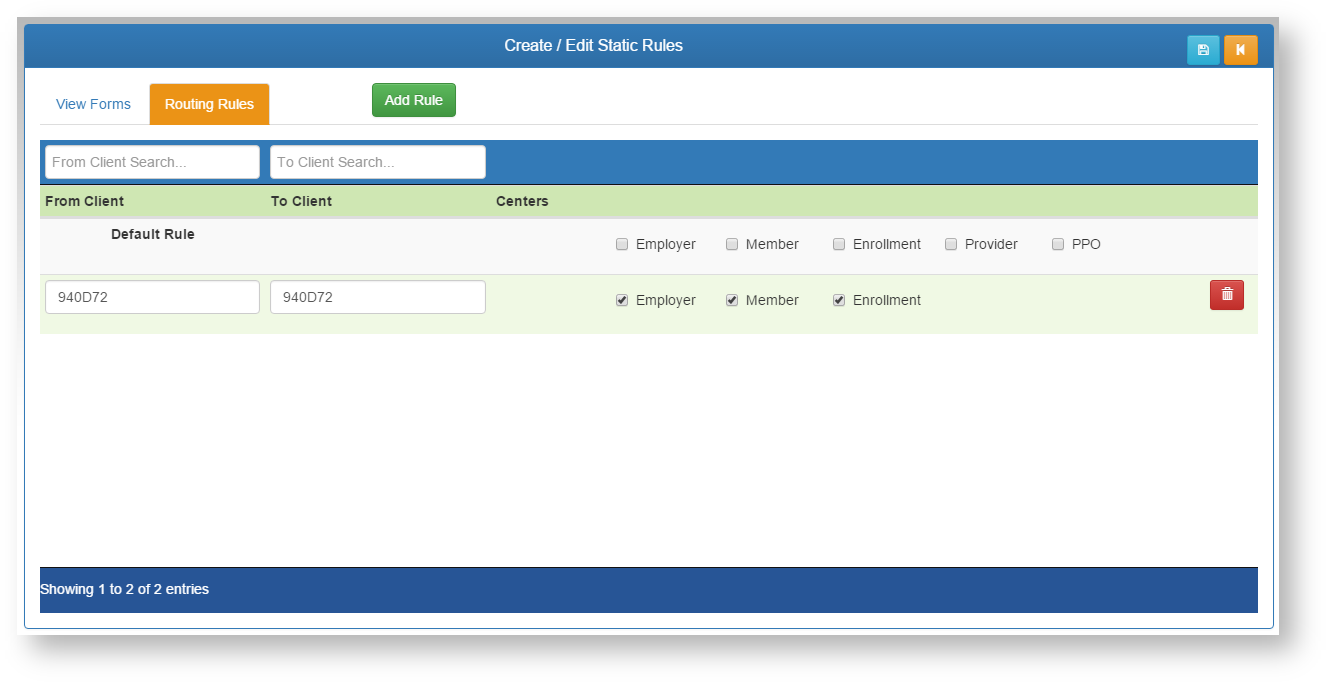
Task: Click the From Client column header
Action: click(x=85, y=201)
